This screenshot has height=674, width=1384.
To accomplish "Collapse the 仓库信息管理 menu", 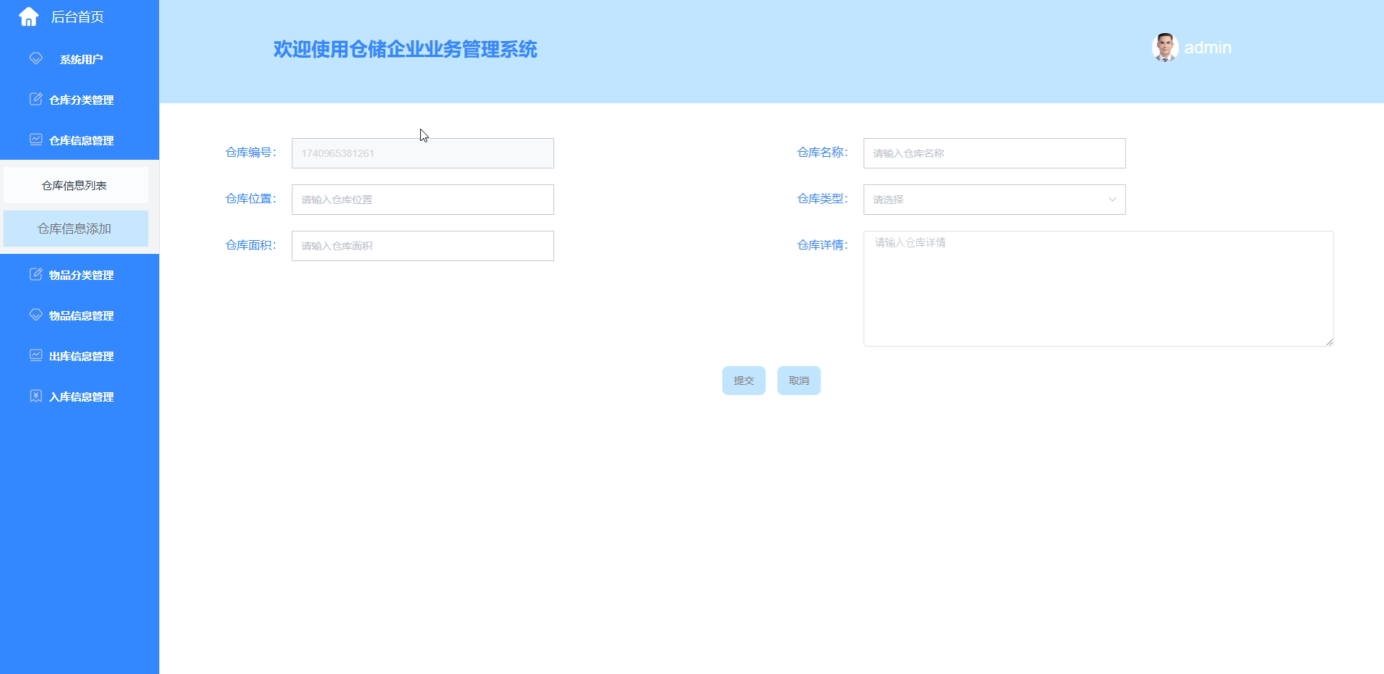I will [x=79, y=140].
